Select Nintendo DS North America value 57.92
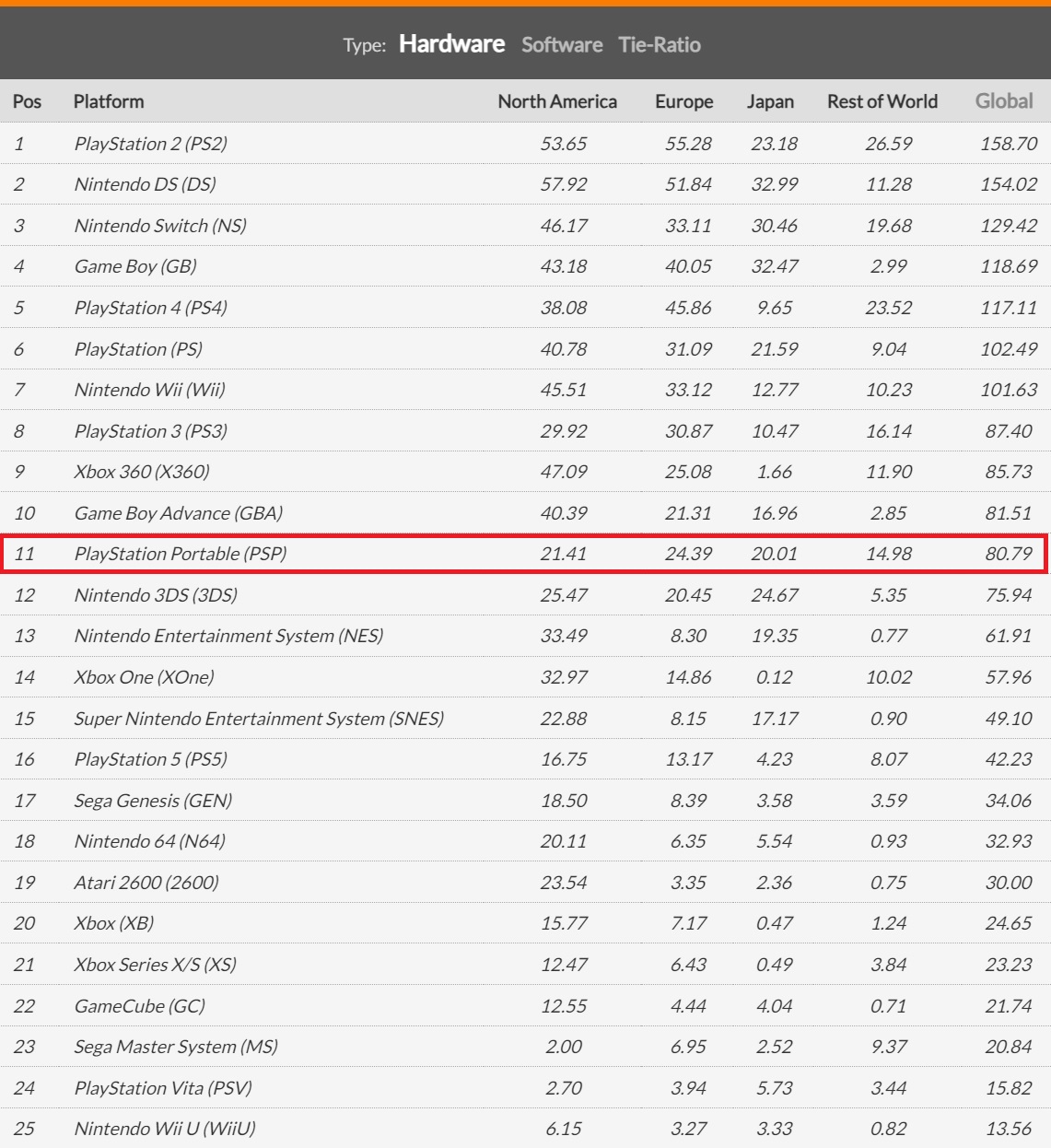 click(x=564, y=184)
